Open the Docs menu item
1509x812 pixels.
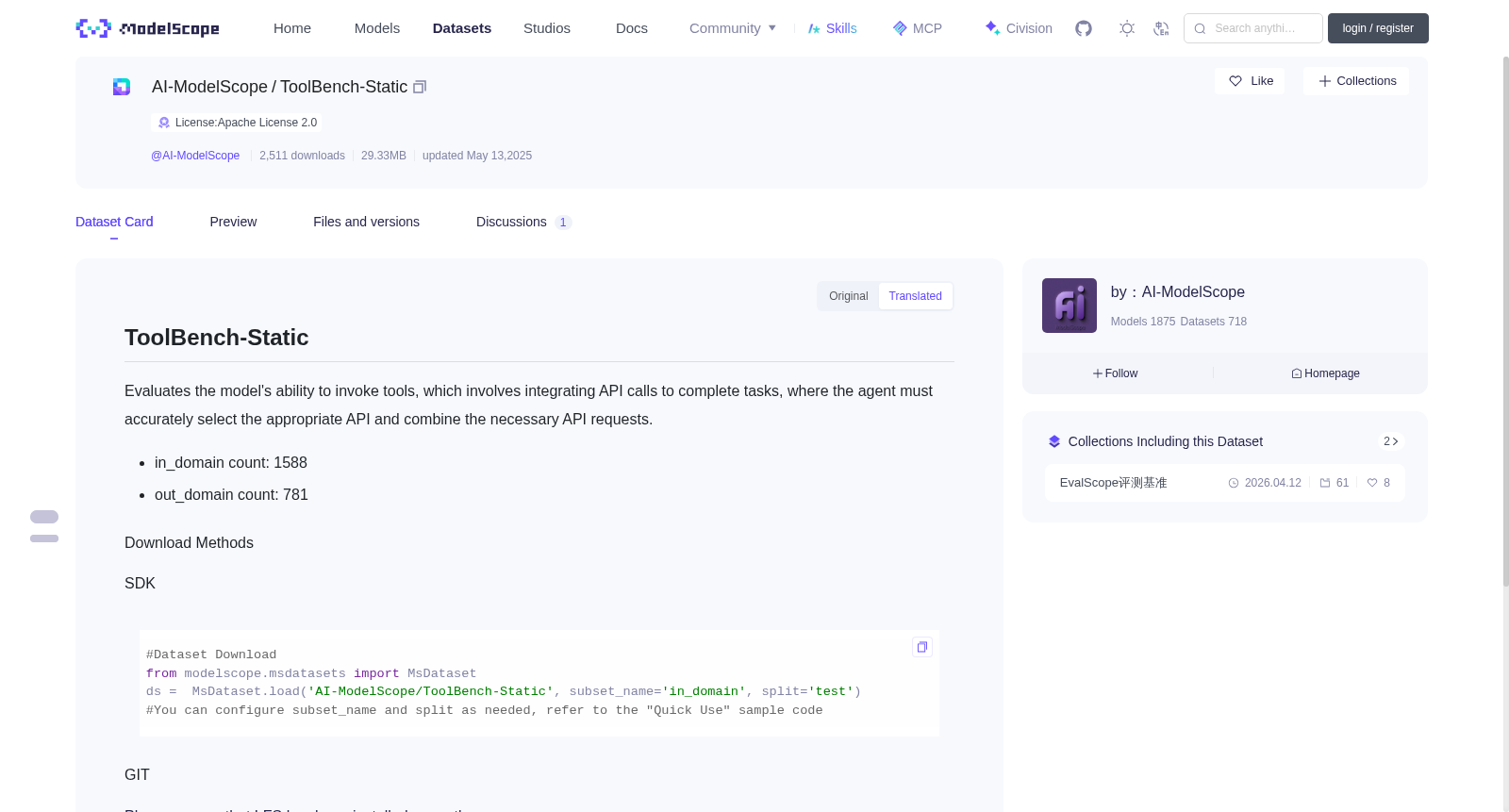(x=632, y=28)
